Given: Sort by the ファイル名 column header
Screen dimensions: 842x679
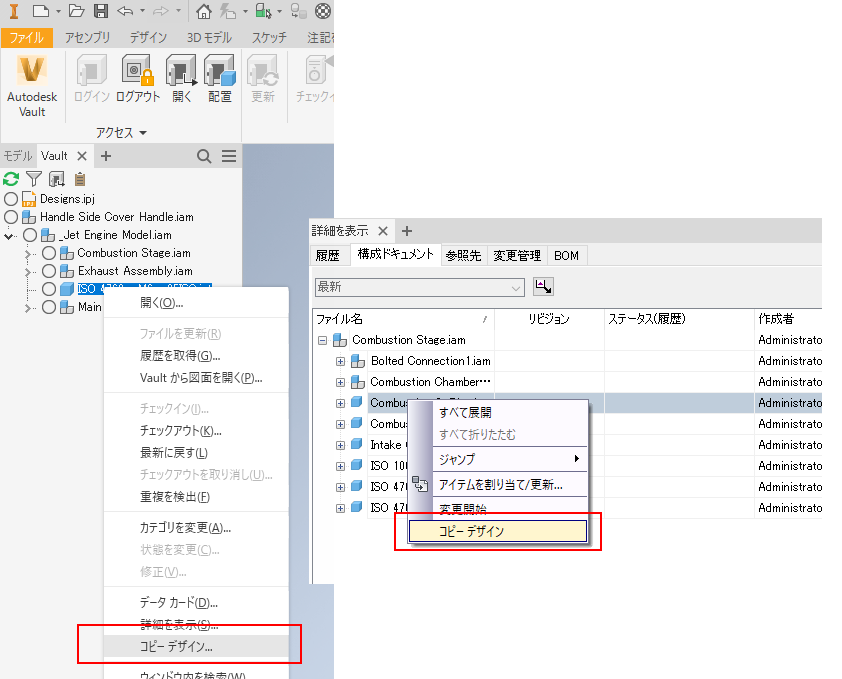Looking at the screenshot, I should [403, 319].
